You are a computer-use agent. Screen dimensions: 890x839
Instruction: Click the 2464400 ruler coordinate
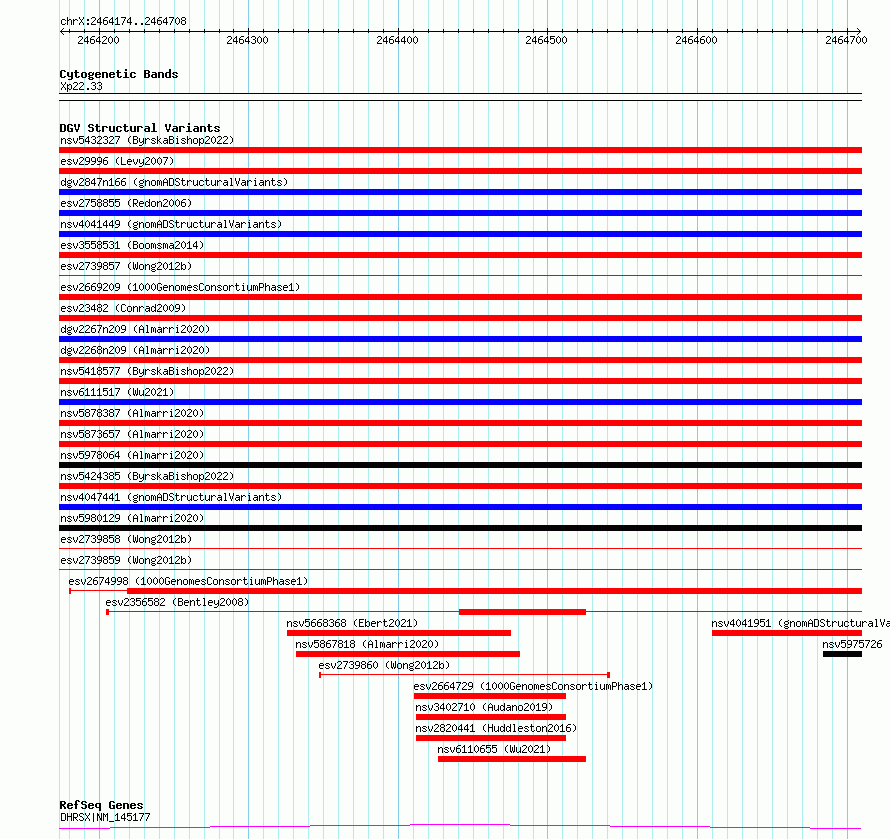click(x=397, y=40)
